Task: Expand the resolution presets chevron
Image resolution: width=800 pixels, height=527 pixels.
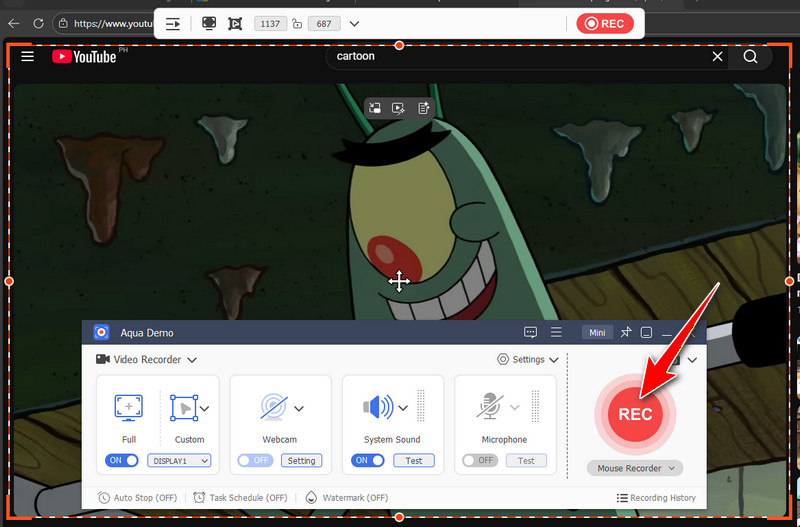Action: 354,23
